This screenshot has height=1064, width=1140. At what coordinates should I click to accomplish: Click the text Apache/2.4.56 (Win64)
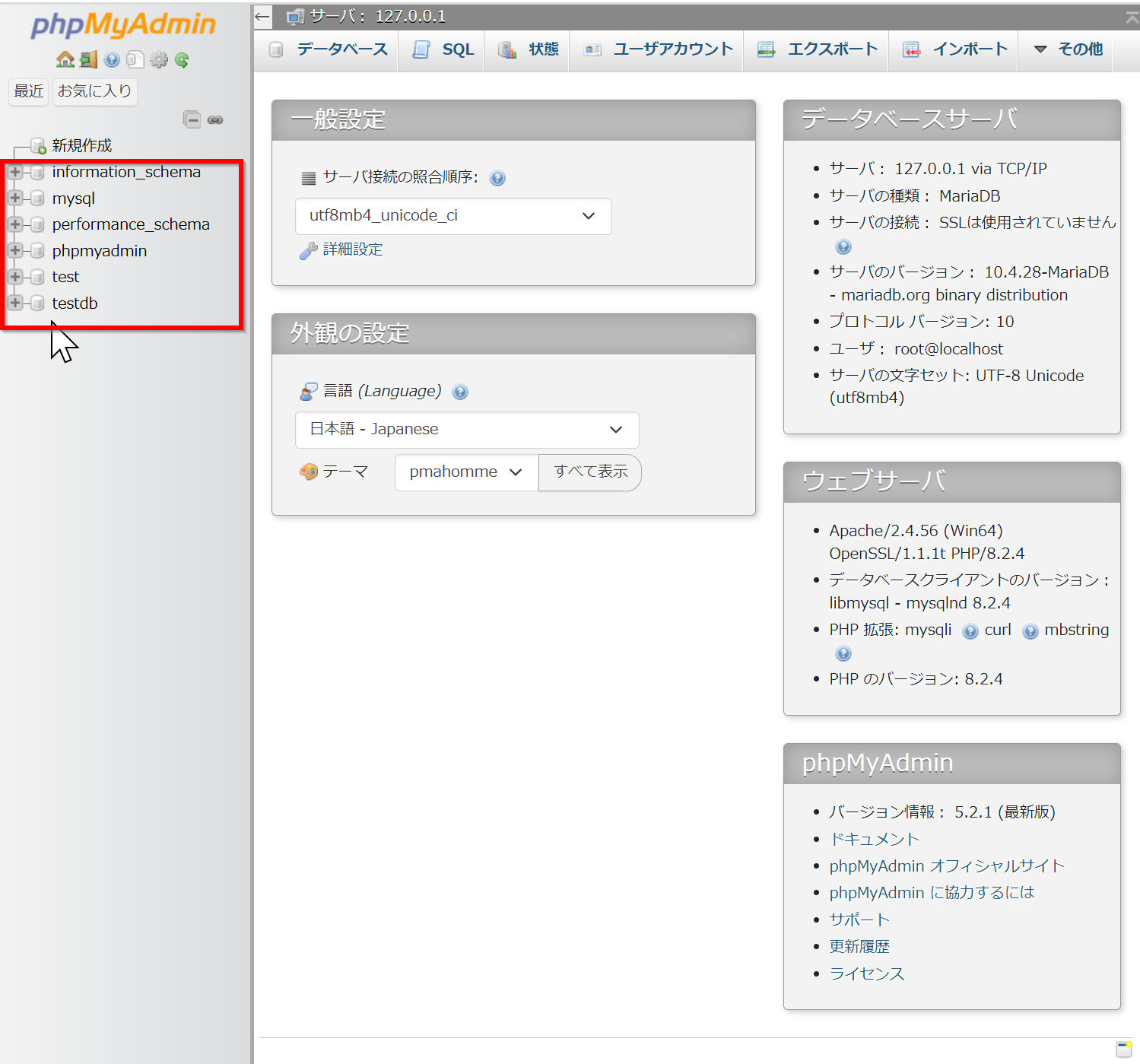tap(916, 531)
